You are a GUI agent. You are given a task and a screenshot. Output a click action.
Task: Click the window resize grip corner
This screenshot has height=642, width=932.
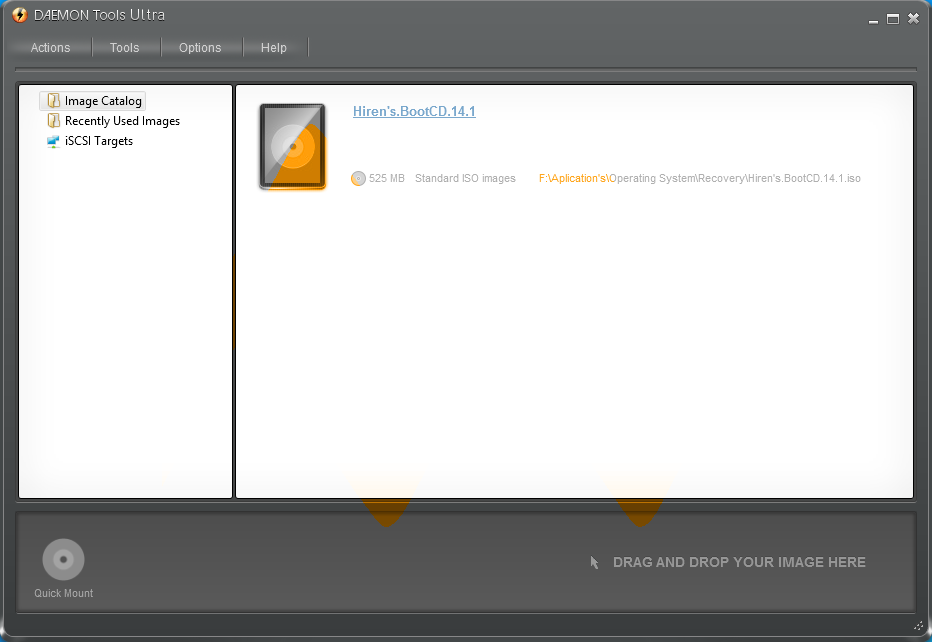click(x=919, y=626)
